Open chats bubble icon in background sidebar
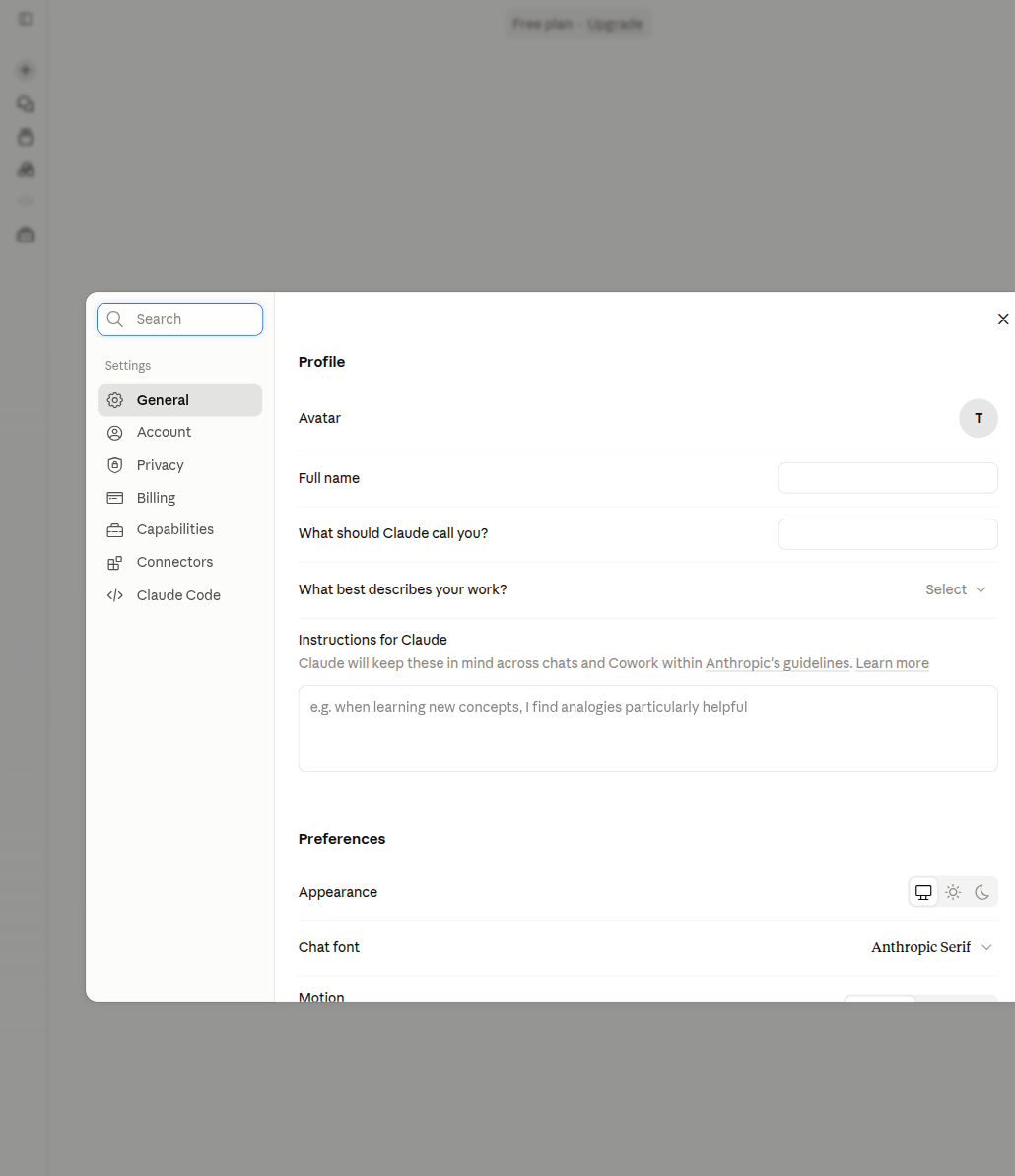The width and height of the screenshot is (1015, 1176). coord(26,104)
